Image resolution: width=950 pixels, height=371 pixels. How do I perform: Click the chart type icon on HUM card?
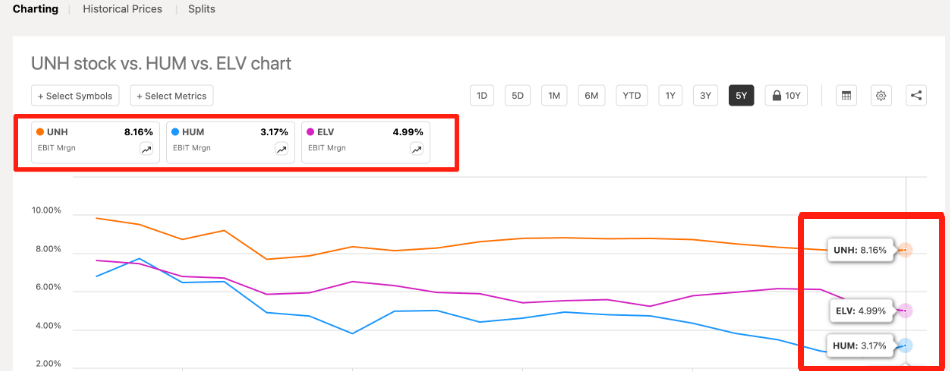[282, 150]
